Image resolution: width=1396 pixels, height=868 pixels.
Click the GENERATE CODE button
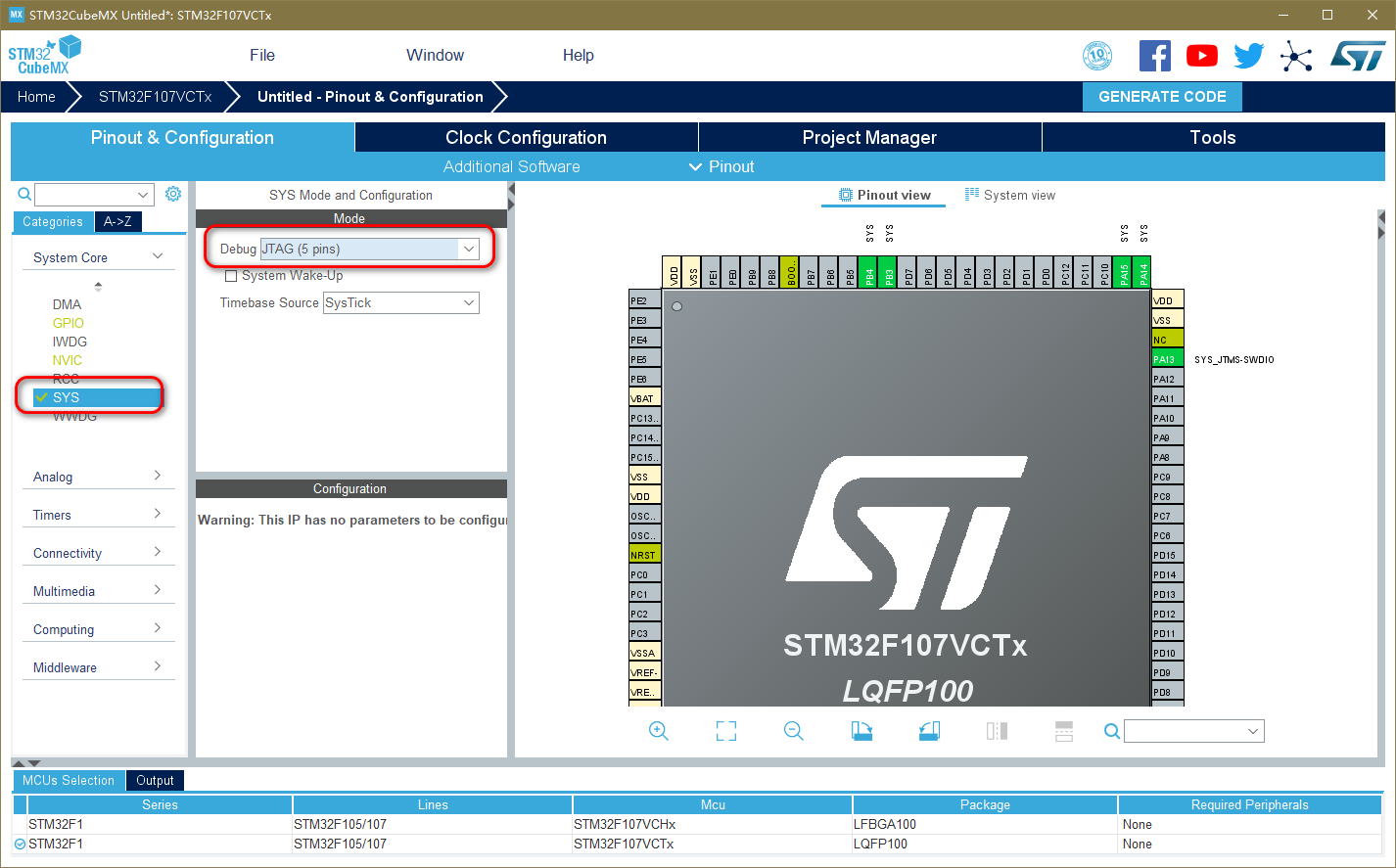pos(1162,97)
